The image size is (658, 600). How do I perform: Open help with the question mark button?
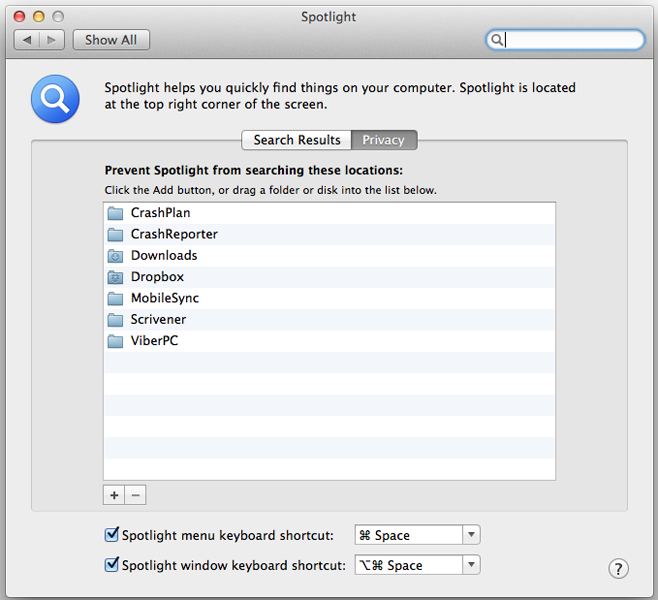click(618, 569)
